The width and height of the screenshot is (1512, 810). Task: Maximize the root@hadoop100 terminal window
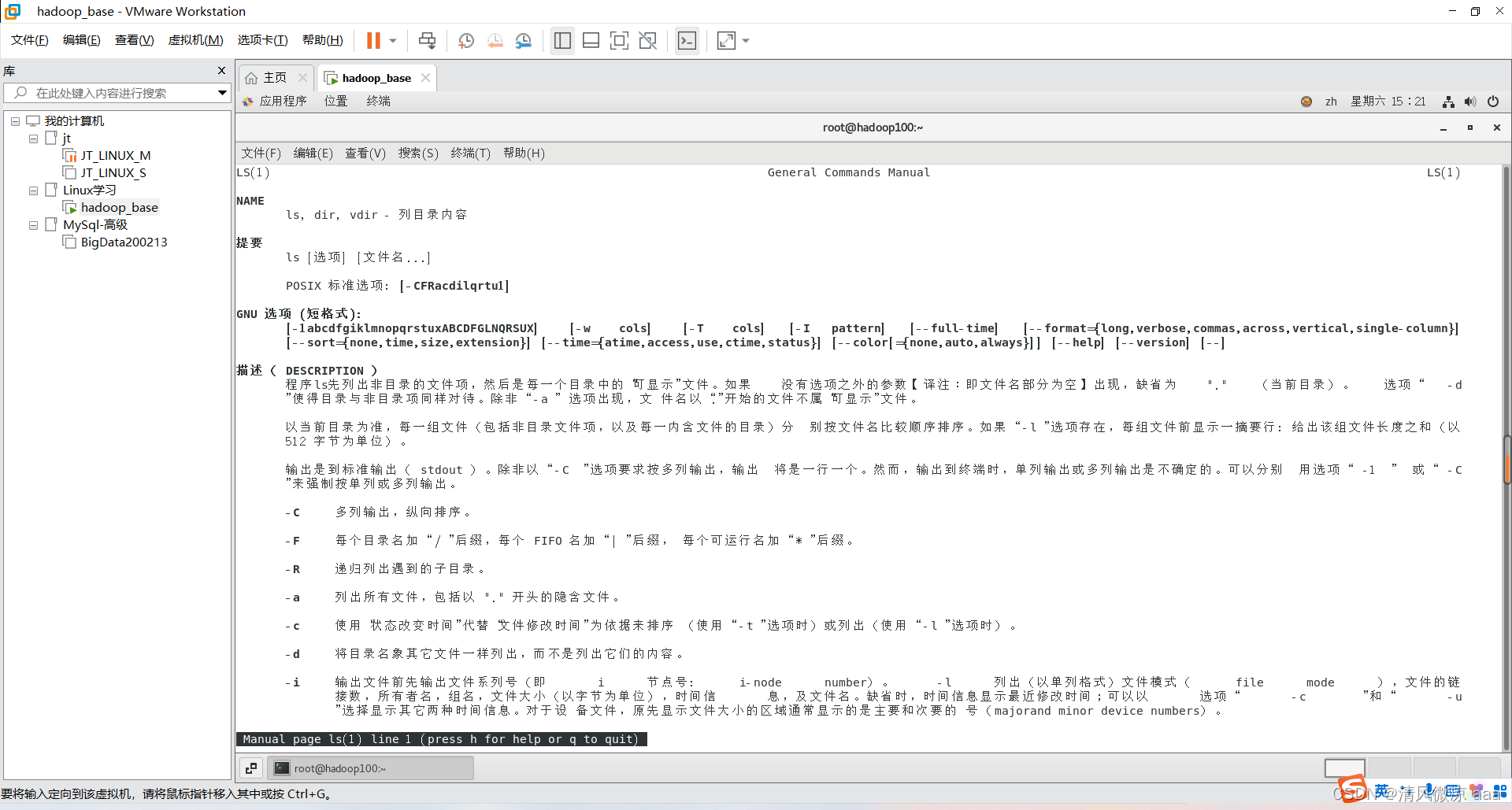pyautogui.click(x=1470, y=128)
